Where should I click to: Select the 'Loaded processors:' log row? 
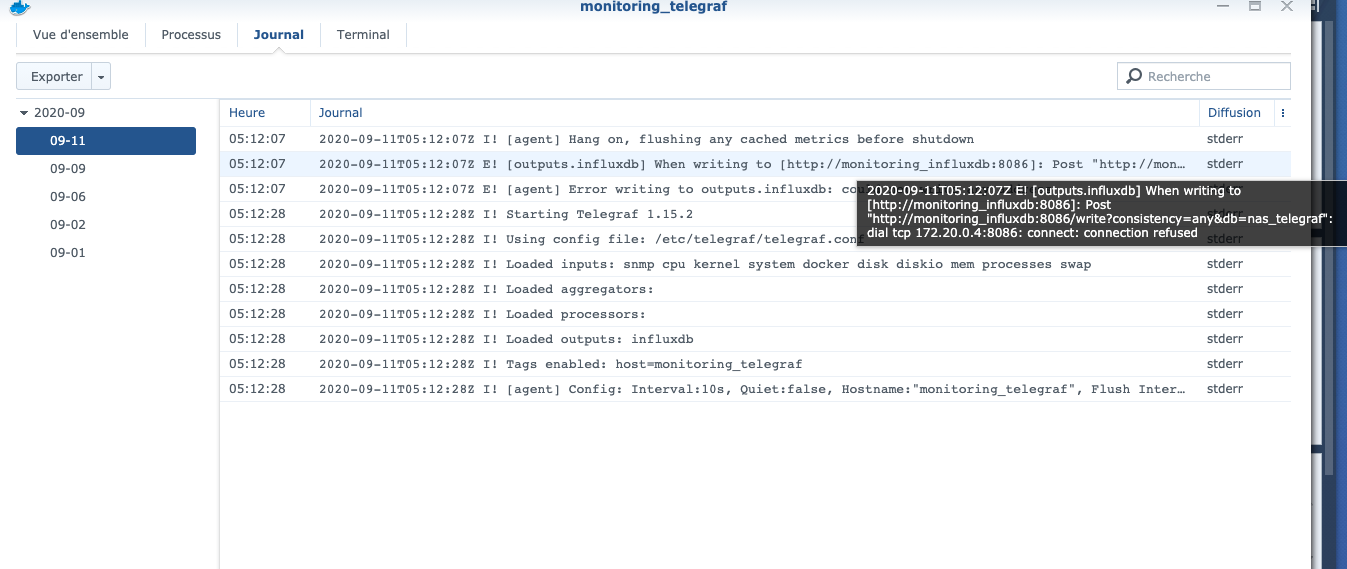click(755, 314)
